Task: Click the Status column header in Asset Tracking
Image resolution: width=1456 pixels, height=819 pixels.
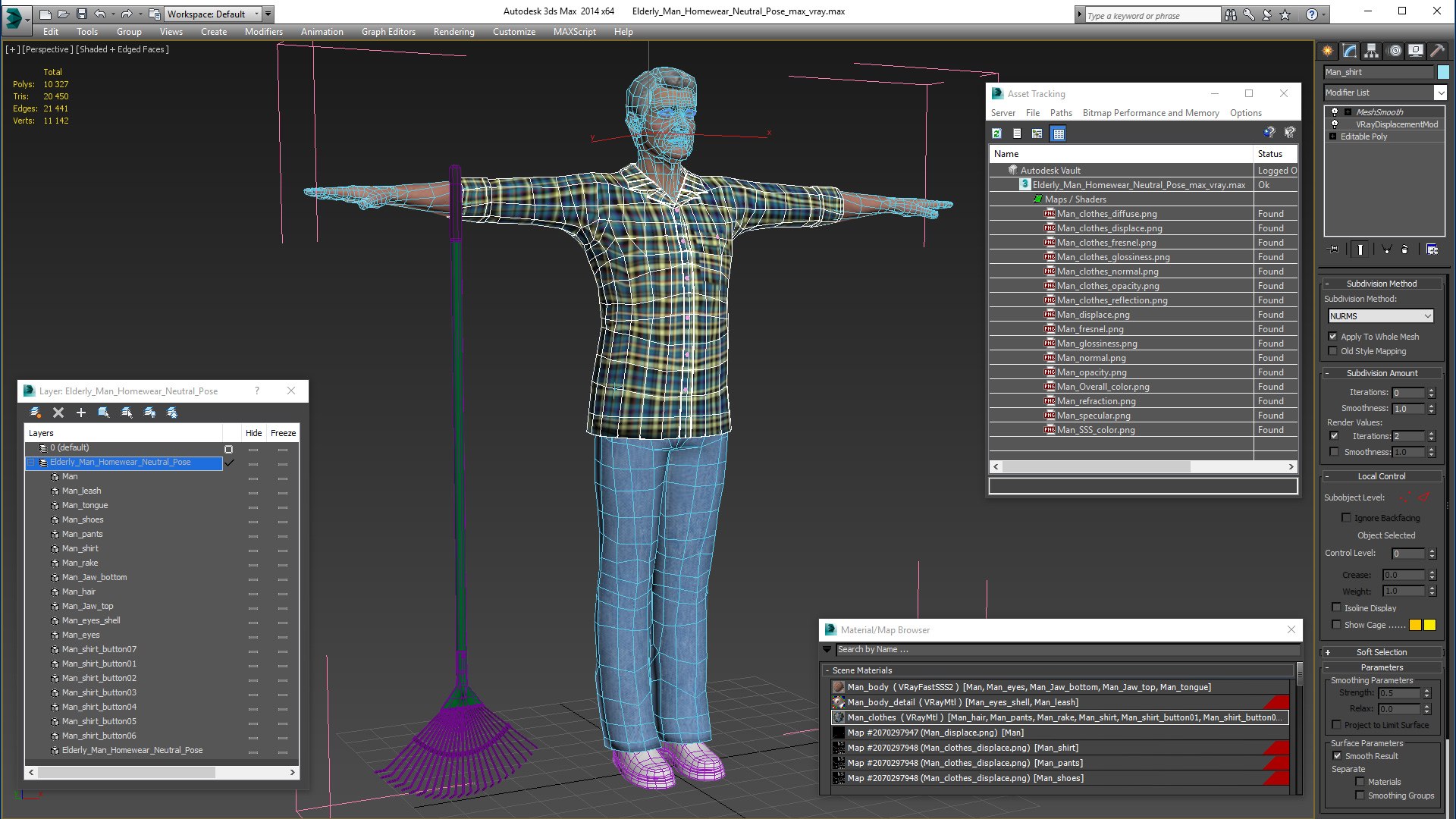Action: click(1275, 154)
